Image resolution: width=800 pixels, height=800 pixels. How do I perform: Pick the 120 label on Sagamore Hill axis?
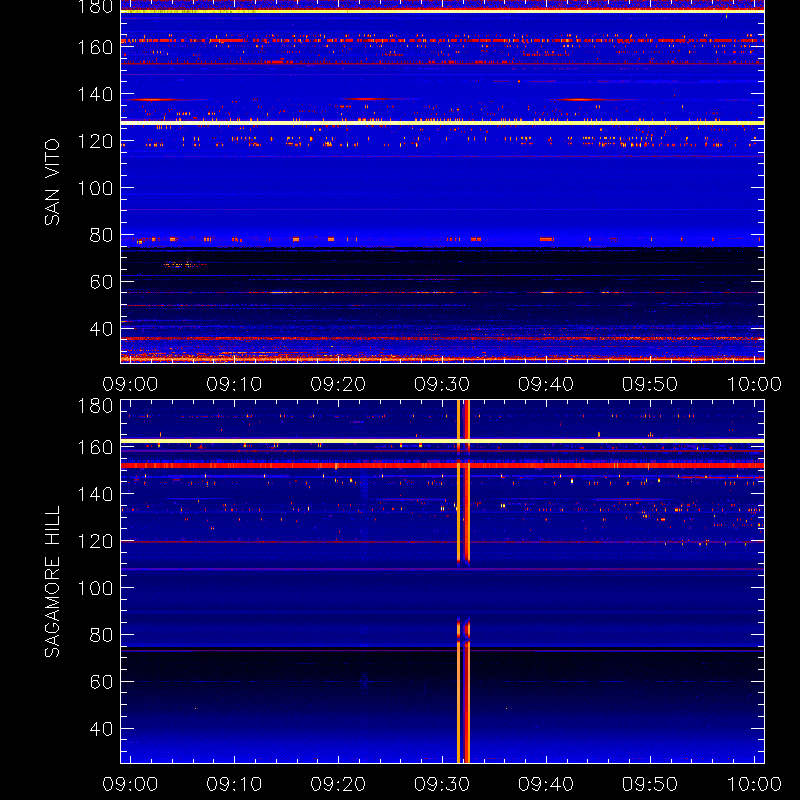click(x=95, y=541)
